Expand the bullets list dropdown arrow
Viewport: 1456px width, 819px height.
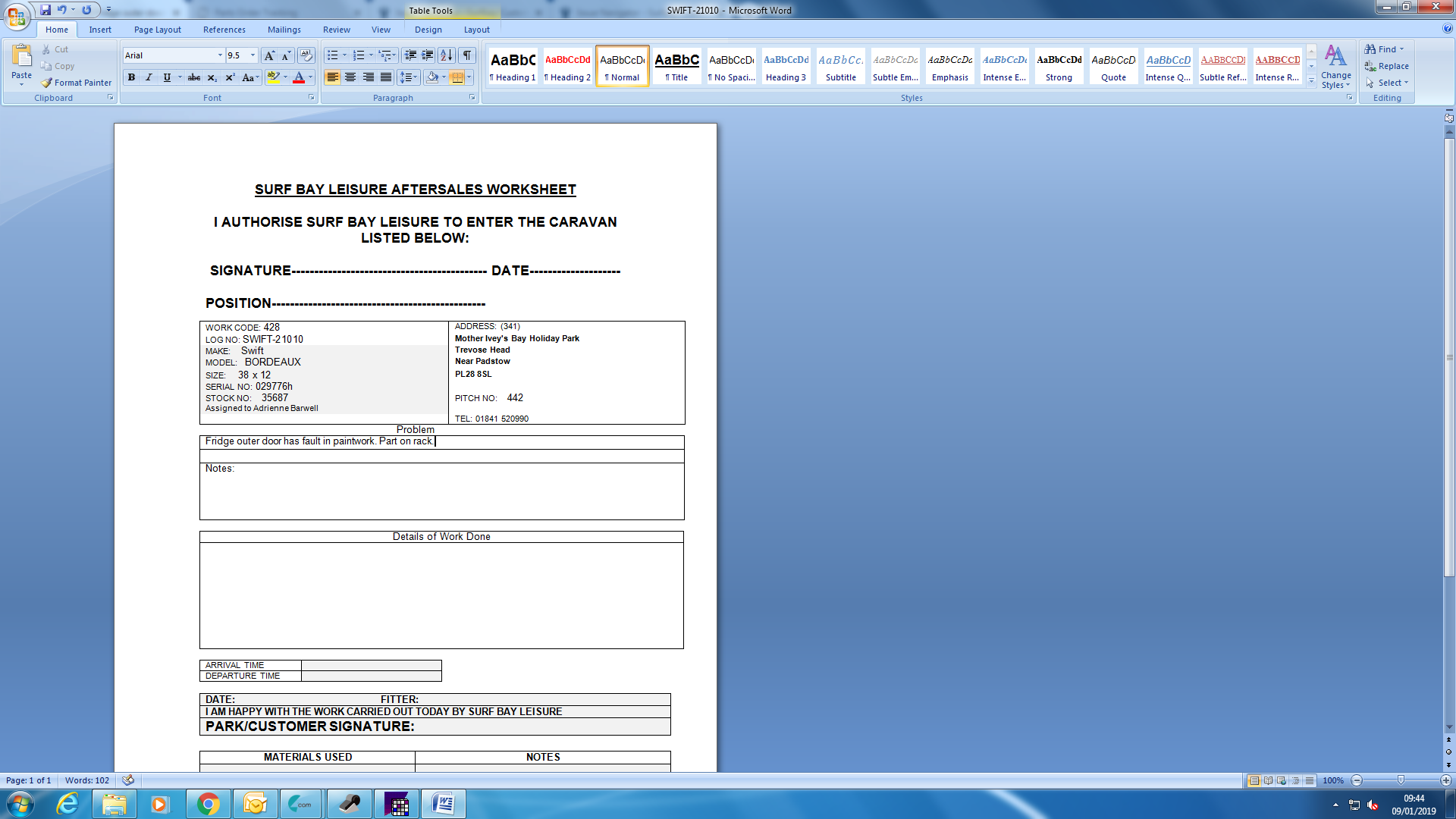click(x=344, y=55)
